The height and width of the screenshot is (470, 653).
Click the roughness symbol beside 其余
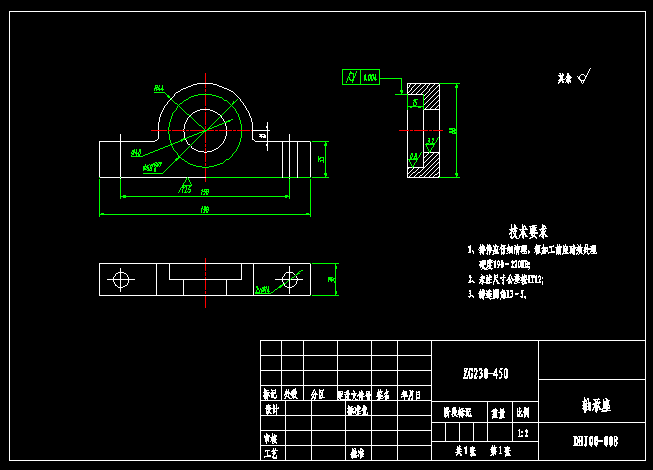coord(584,77)
